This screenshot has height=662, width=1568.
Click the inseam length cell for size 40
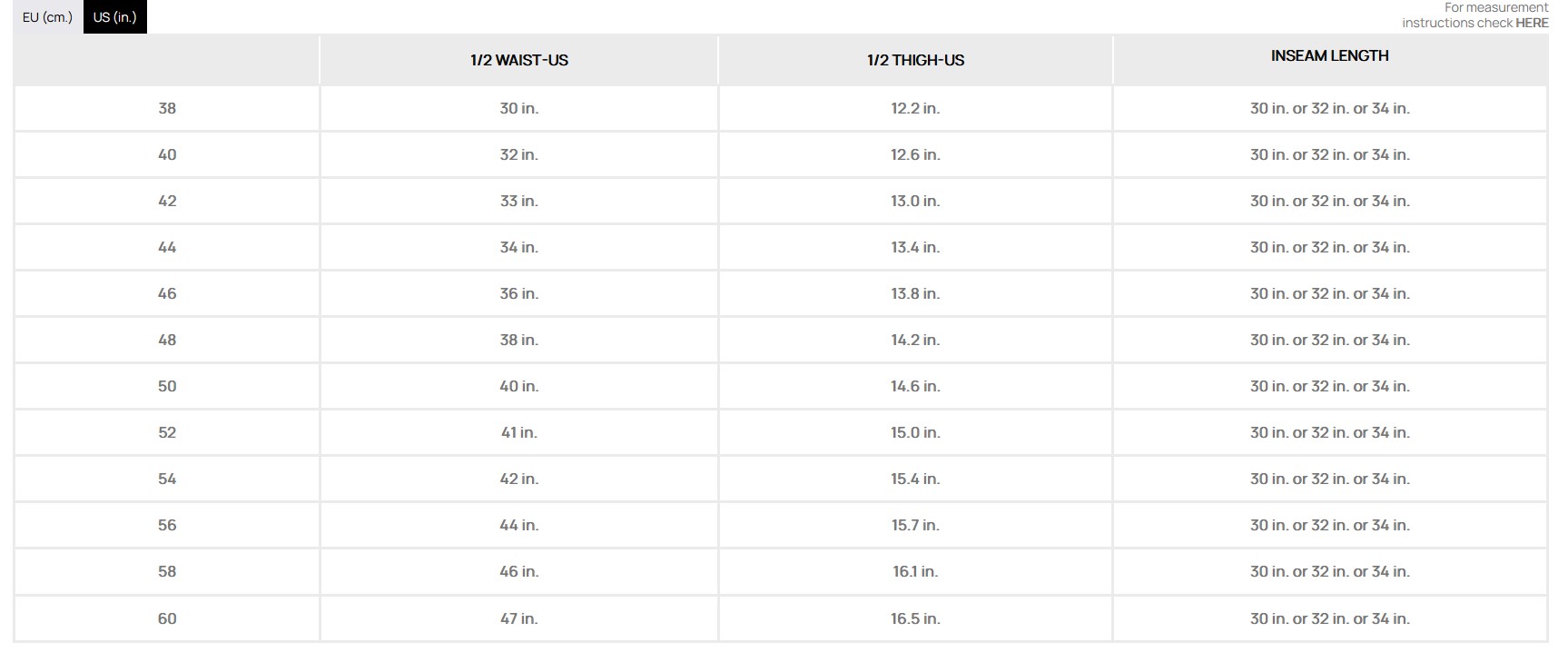click(1329, 155)
